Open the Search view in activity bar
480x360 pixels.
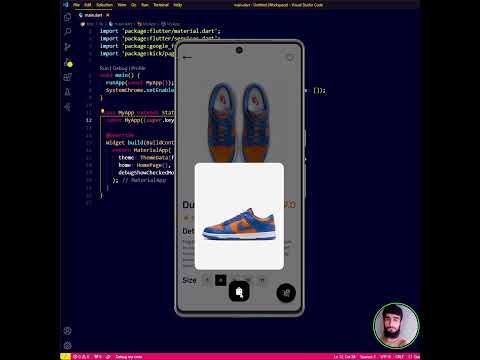click(67, 32)
